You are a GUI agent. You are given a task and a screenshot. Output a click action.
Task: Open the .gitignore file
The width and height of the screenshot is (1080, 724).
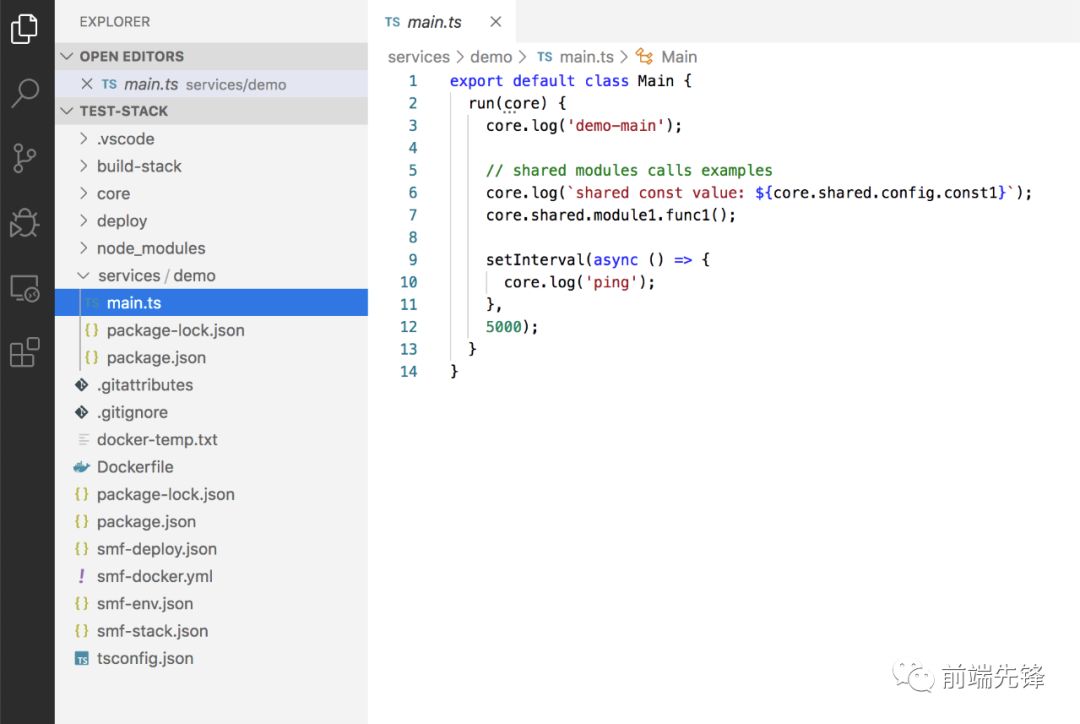(132, 412)
